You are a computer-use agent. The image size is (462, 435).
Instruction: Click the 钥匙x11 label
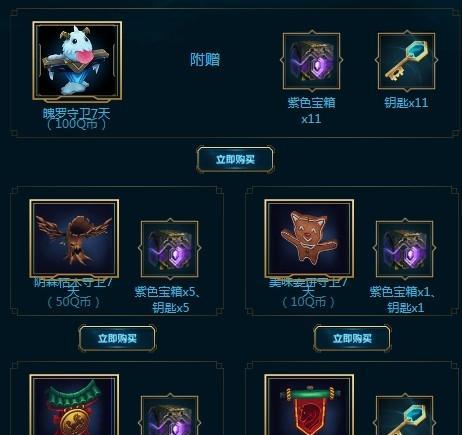tap(406, 103)
